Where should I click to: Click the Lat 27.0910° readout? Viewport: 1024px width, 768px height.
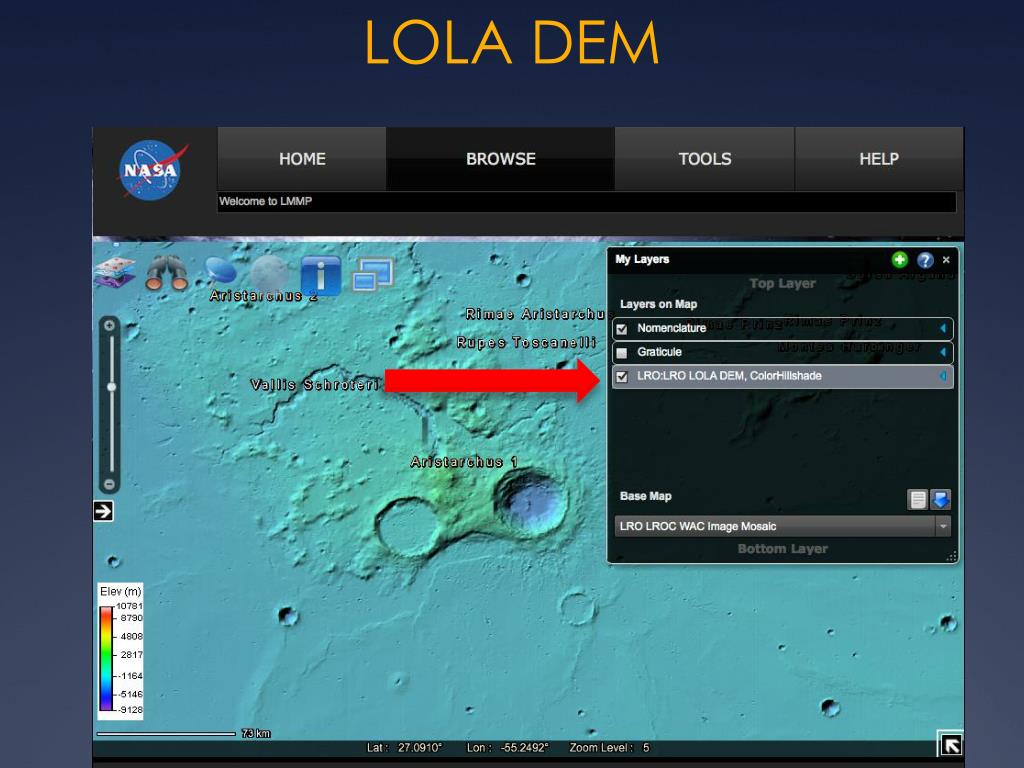click(404, 748)
